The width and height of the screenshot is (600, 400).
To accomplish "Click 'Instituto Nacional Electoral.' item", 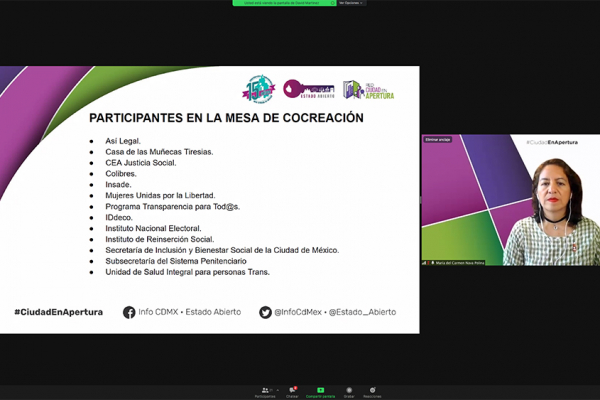I will (153, 229).
